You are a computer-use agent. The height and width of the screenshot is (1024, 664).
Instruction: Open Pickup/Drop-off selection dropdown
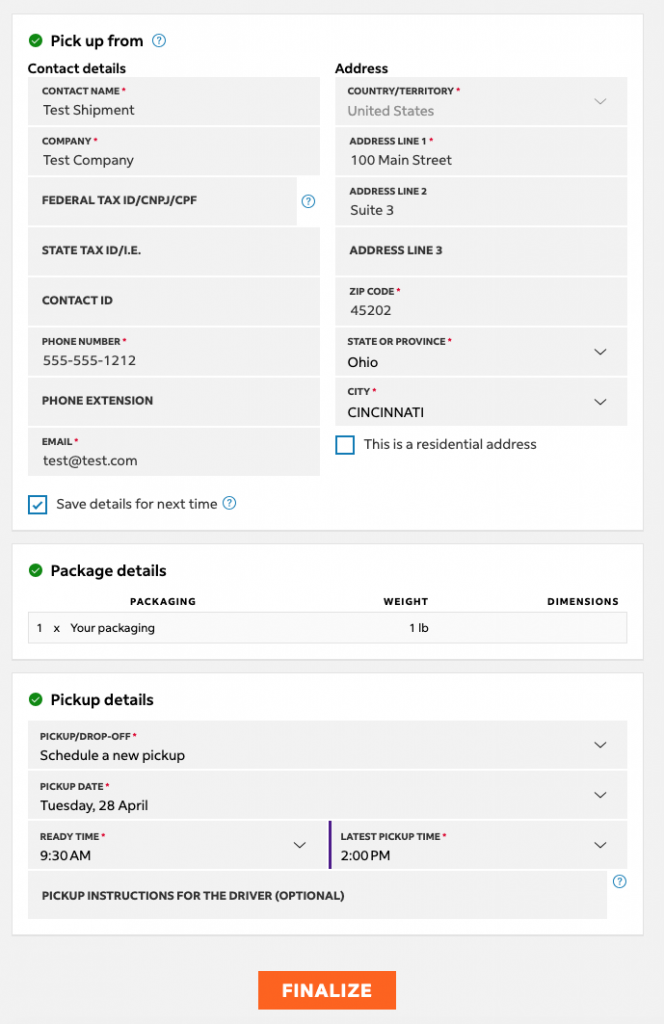[x=599, y=745]
